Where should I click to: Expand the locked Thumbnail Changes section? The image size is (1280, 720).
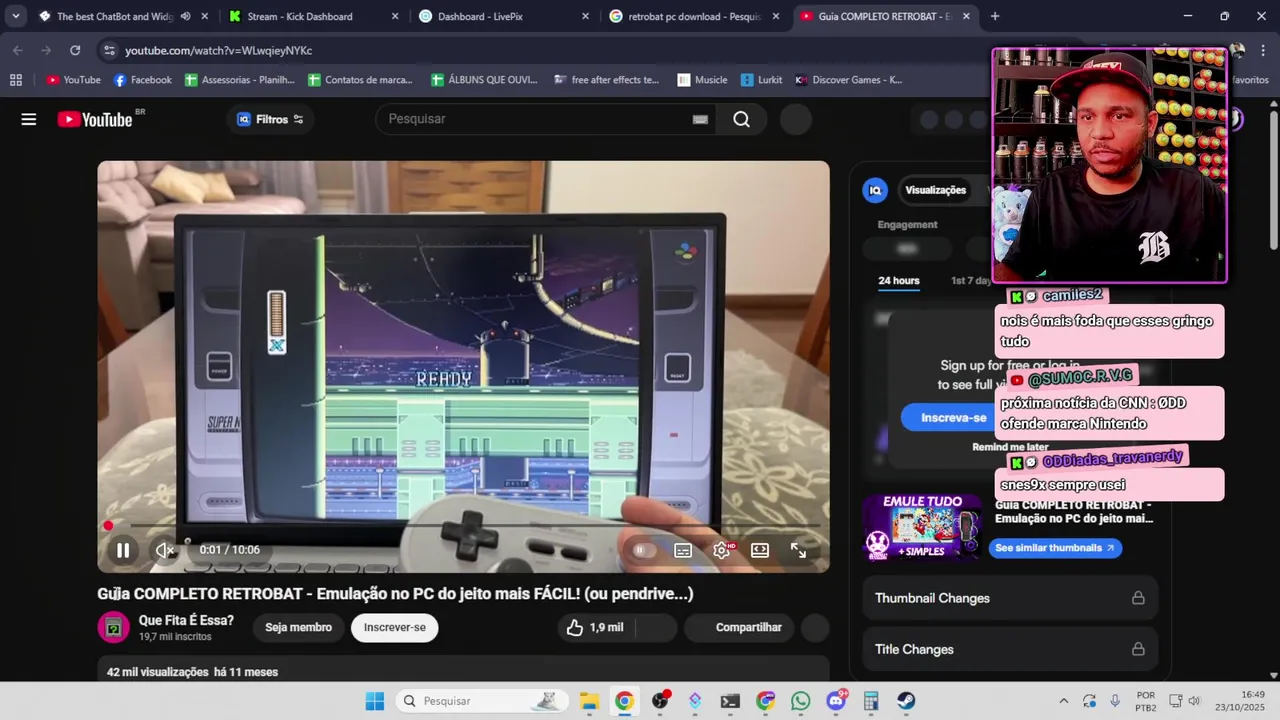[x=1010, y=598]
